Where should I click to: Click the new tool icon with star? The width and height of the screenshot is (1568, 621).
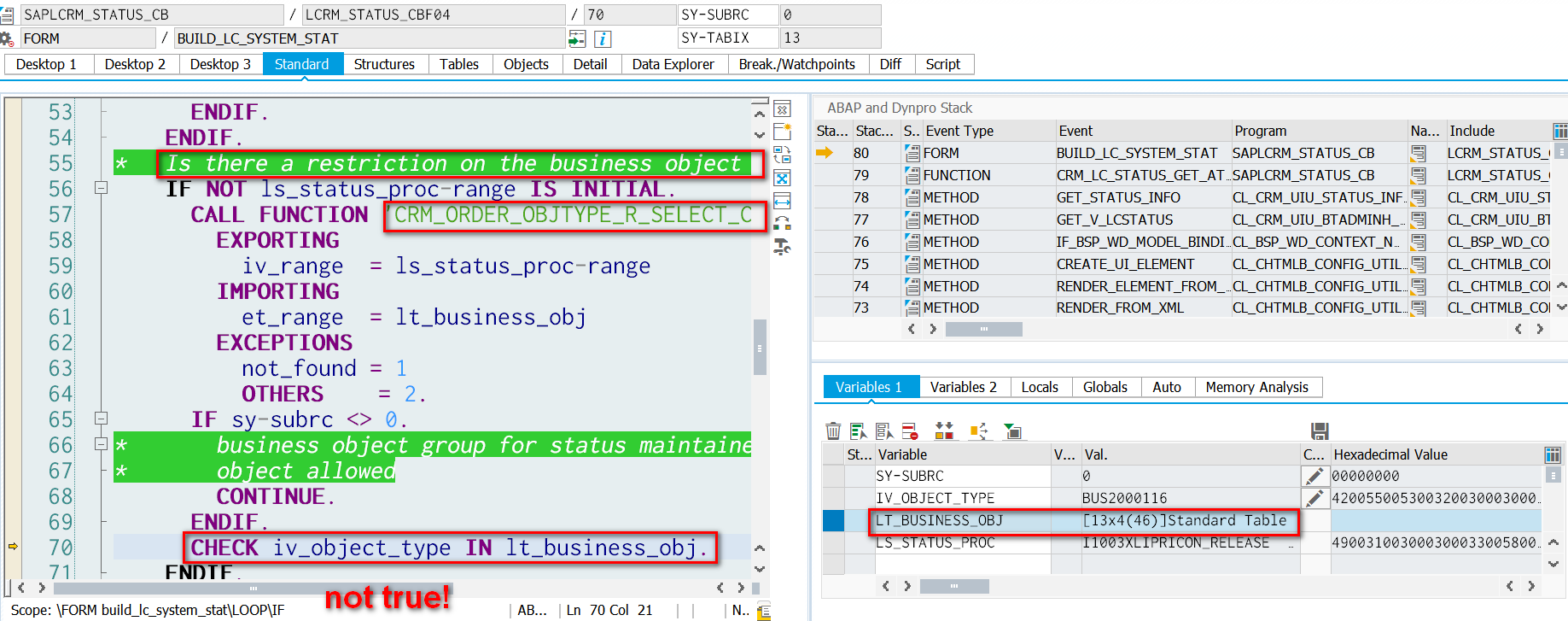point(782,132)
